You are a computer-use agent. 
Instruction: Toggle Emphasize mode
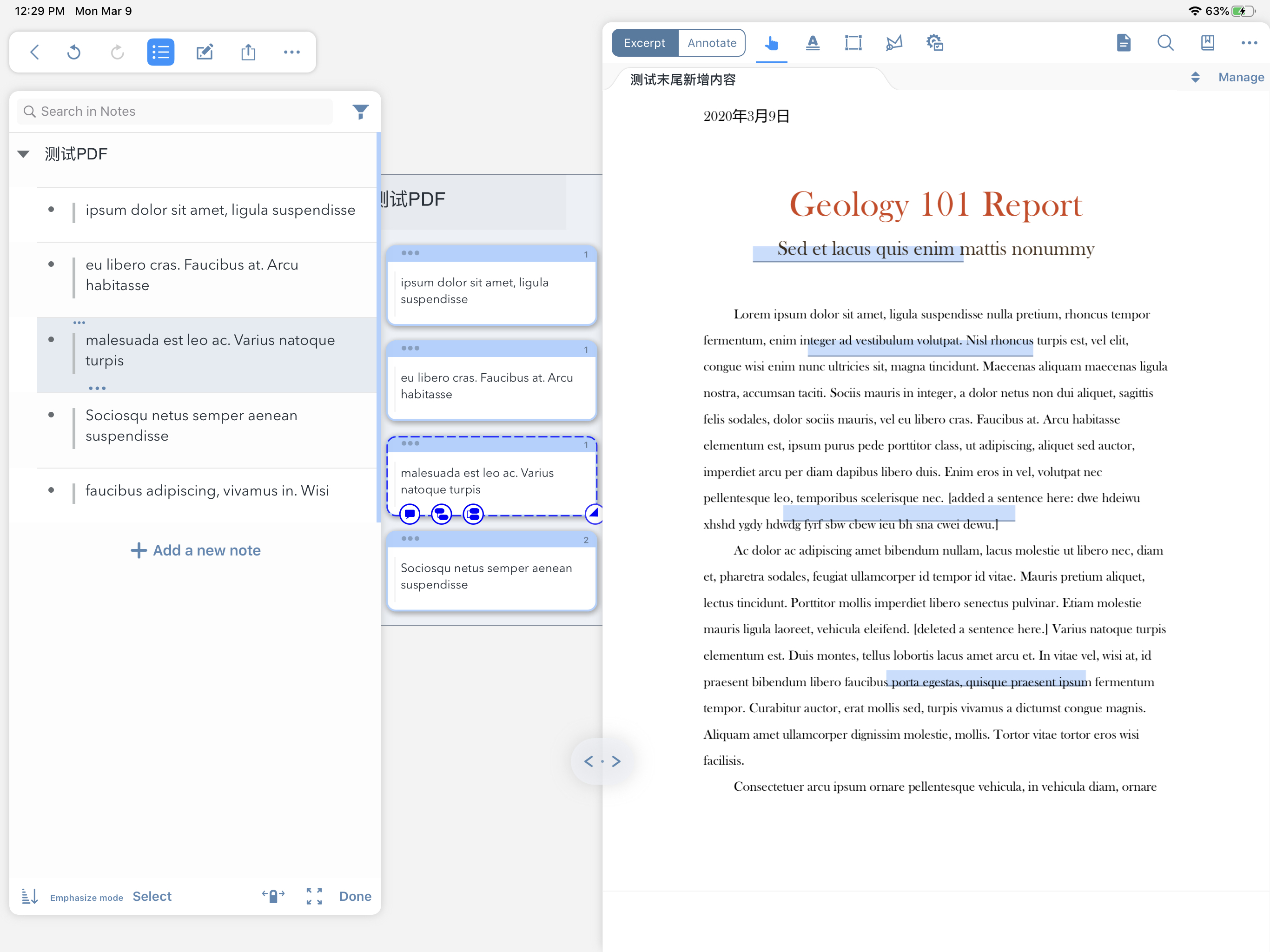tap(86, 898)
